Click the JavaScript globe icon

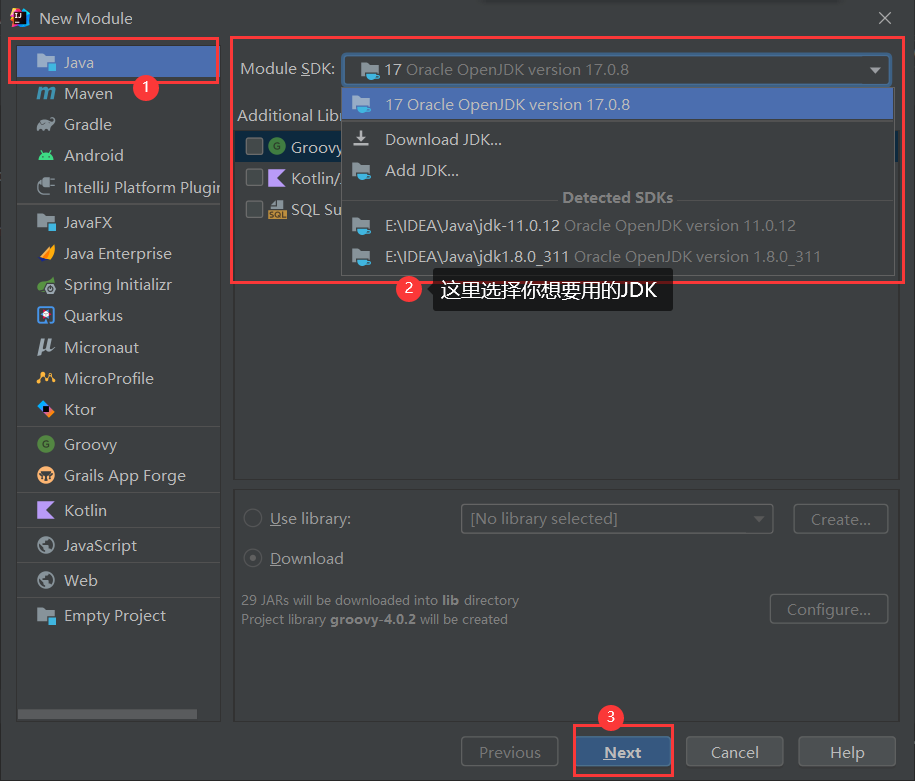click(46, 545)
